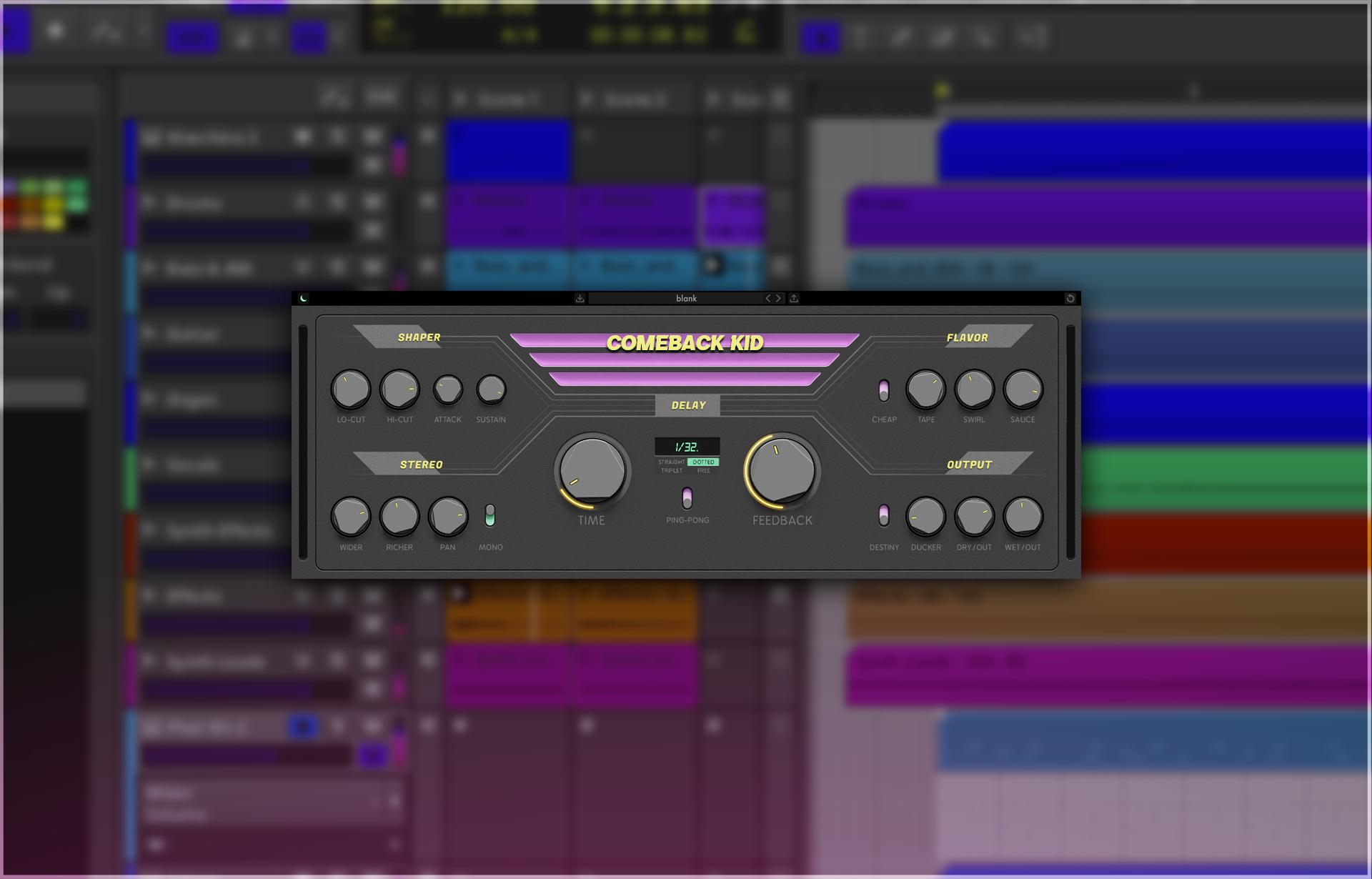The image size is (1372, 879).
Task: Click the FLAVOR section label
Action: coord(968,337)
